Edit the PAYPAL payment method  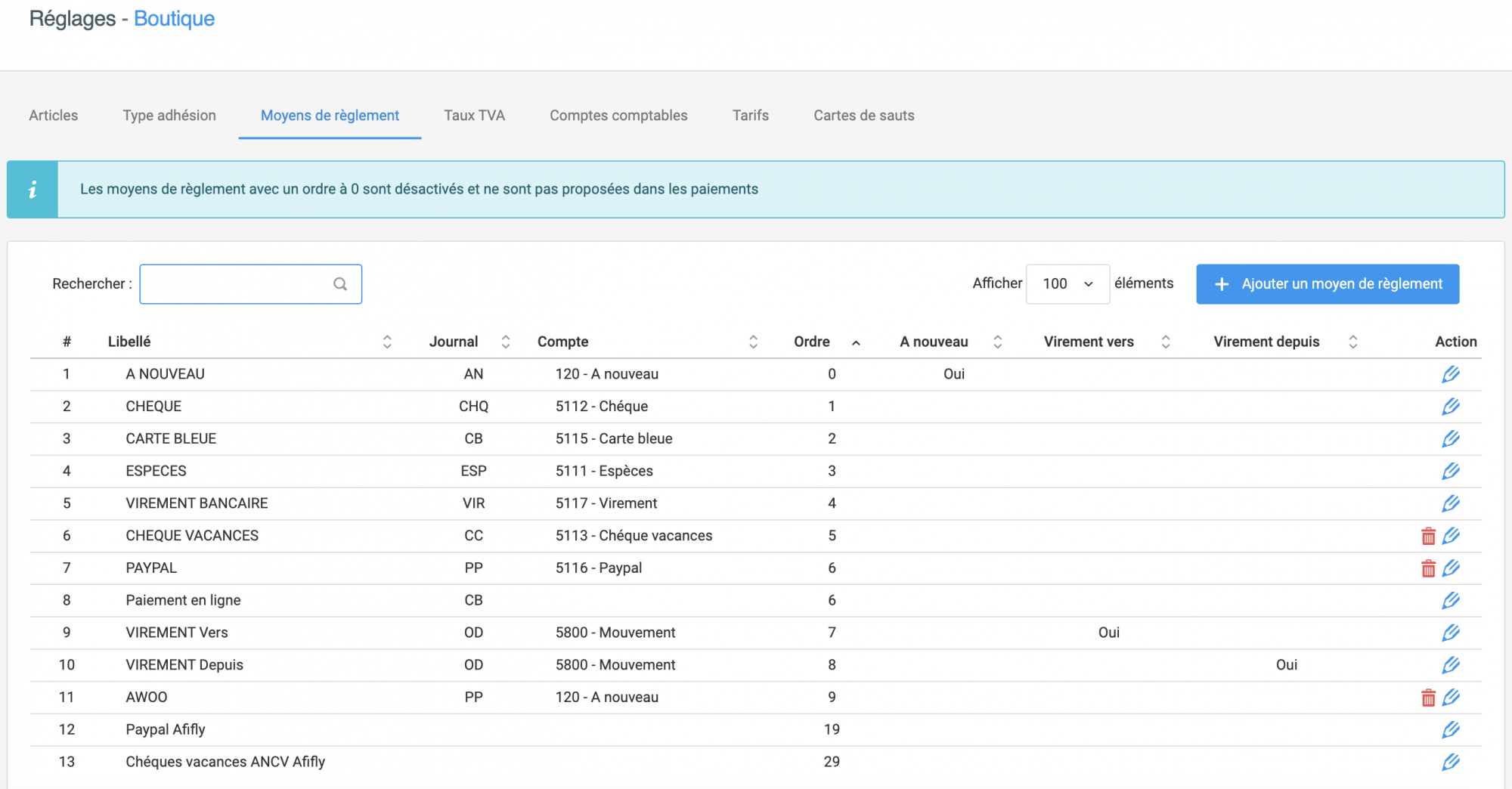pos(1450,568)
